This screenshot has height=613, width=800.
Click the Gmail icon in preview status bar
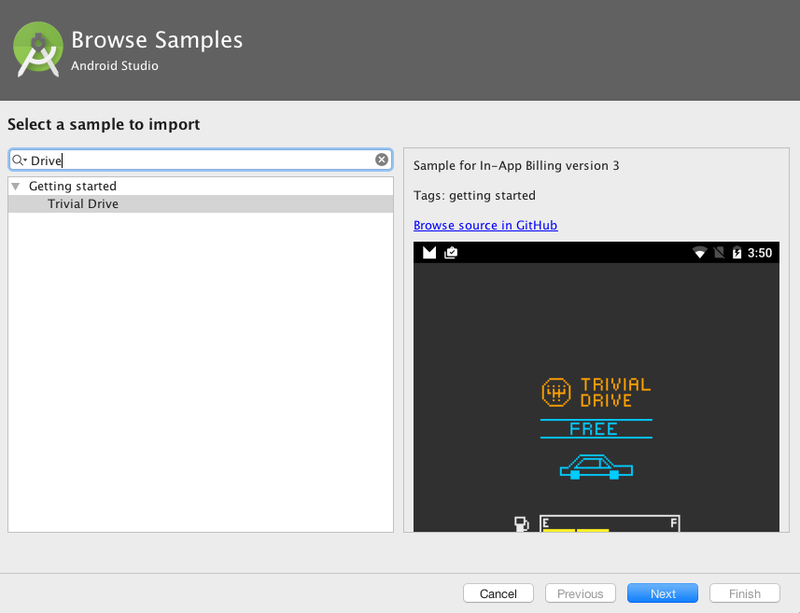[430, 252]
